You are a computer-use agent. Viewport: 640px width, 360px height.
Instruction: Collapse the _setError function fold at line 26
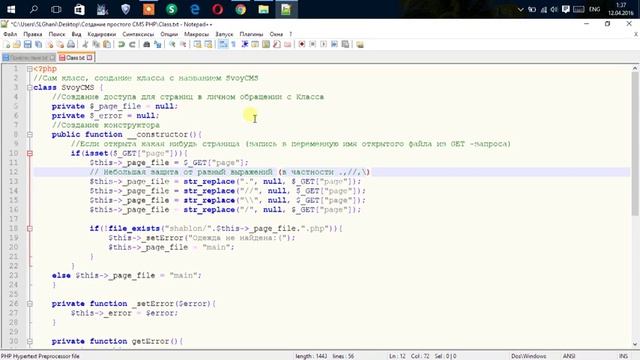coord(30,303)
